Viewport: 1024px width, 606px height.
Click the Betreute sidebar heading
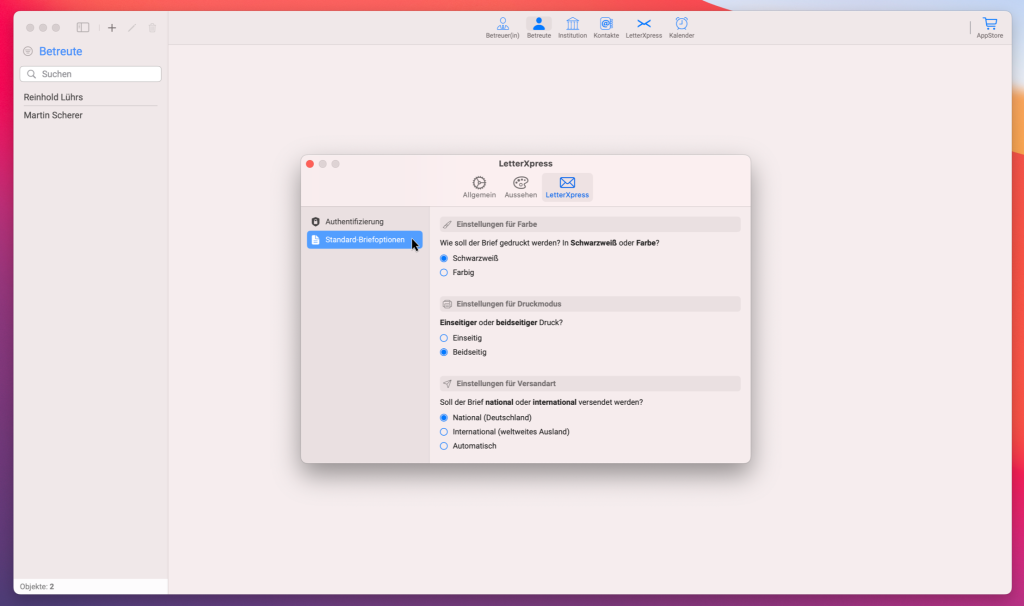[x=61, y=52]
